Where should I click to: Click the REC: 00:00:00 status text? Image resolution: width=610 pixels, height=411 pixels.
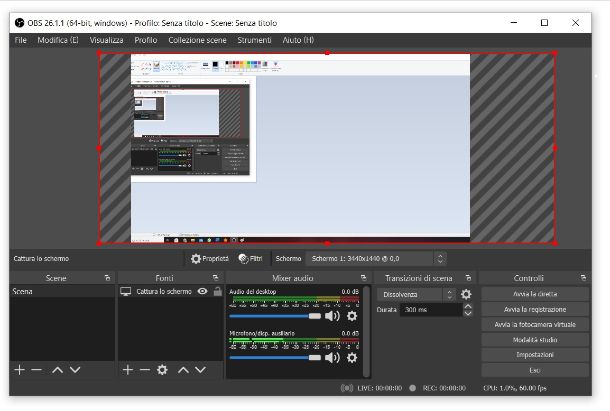point(444,388)
